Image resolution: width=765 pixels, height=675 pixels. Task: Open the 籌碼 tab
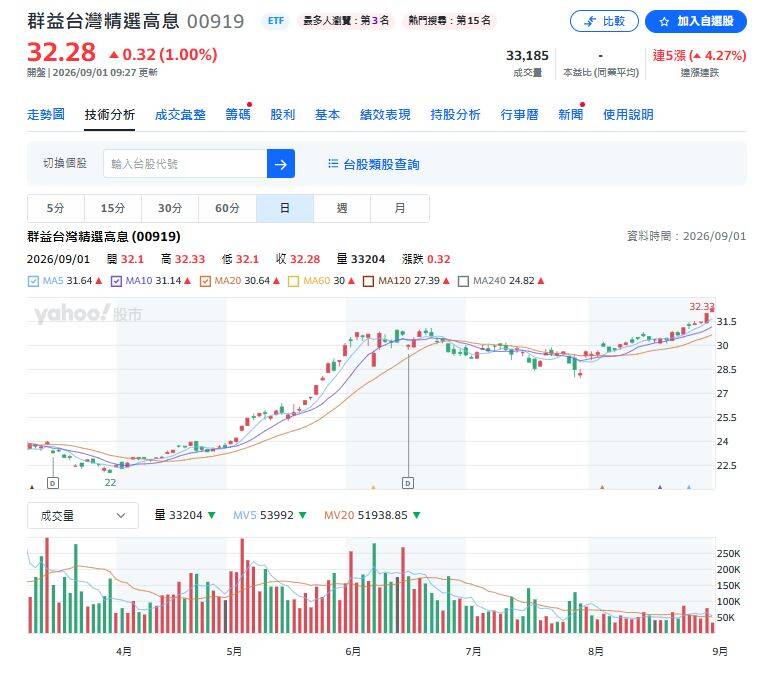[238, 115]
